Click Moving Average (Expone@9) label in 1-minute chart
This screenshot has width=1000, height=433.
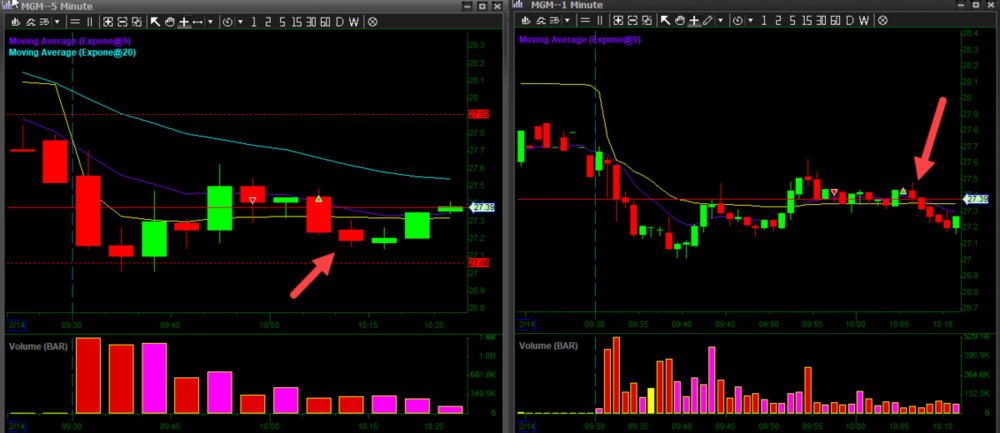pos(578,40)
